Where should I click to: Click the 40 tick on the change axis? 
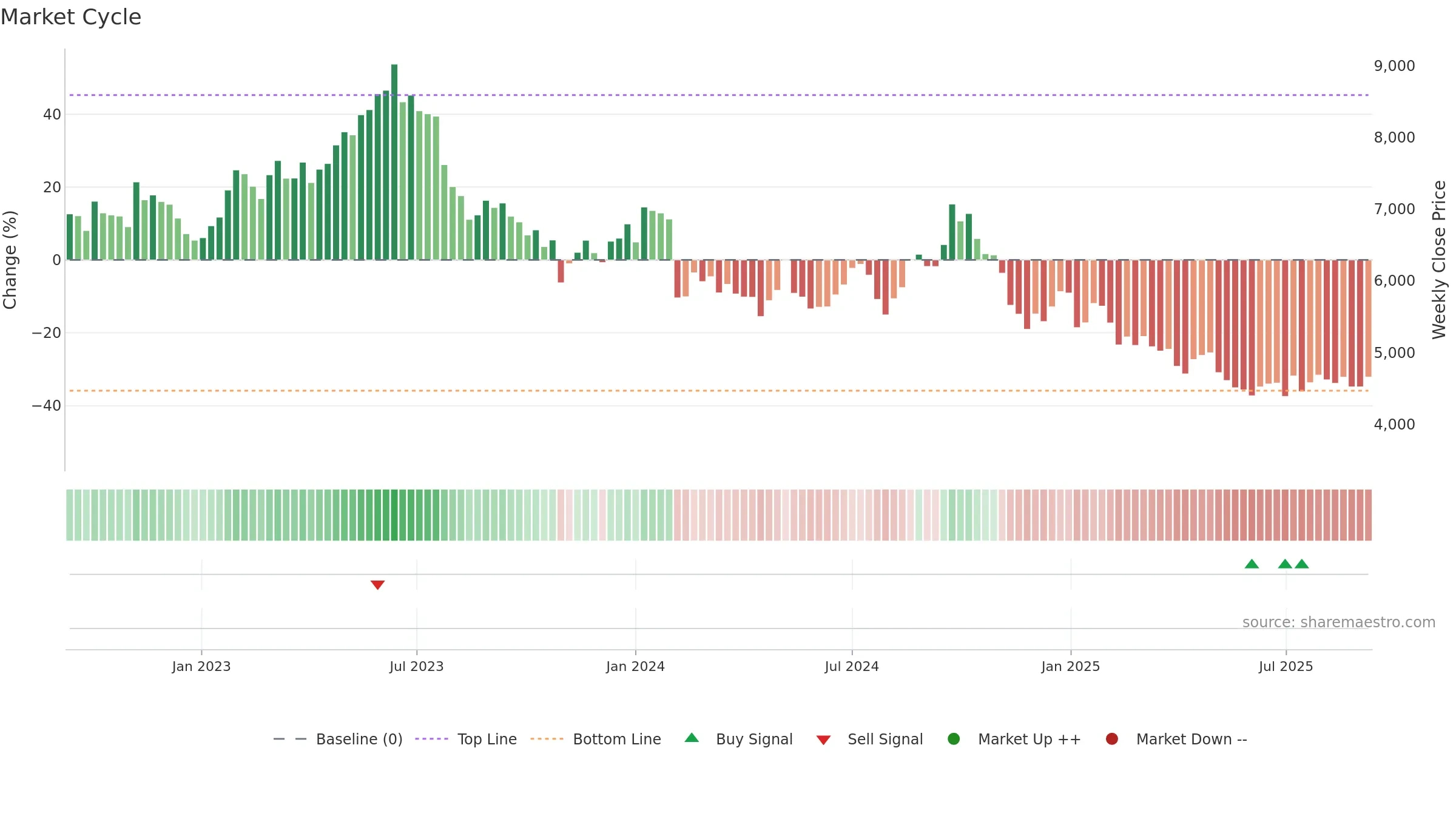(x=52, y=114)
